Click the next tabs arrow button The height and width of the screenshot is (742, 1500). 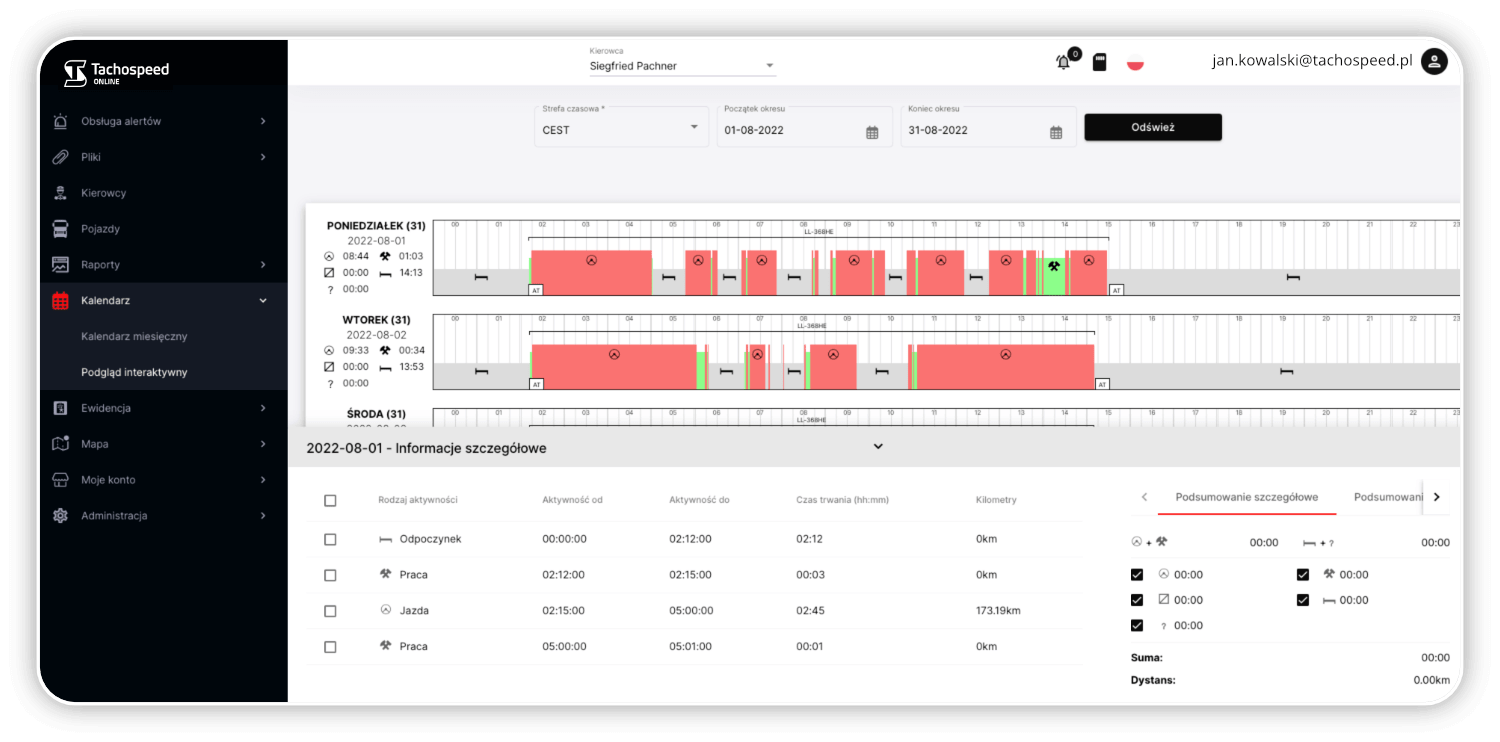click(1437, 497)
